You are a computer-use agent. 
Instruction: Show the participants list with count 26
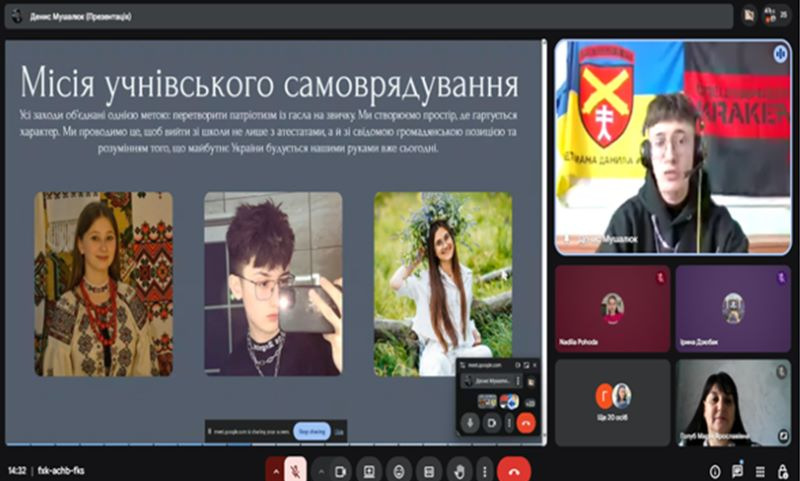click(771, 15)
